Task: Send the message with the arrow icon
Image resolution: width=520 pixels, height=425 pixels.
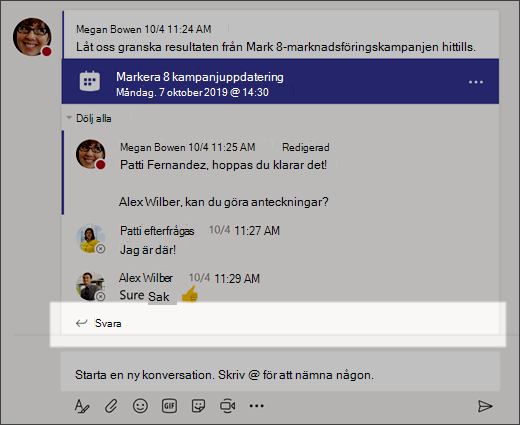Action: click(x=485, y=406)
